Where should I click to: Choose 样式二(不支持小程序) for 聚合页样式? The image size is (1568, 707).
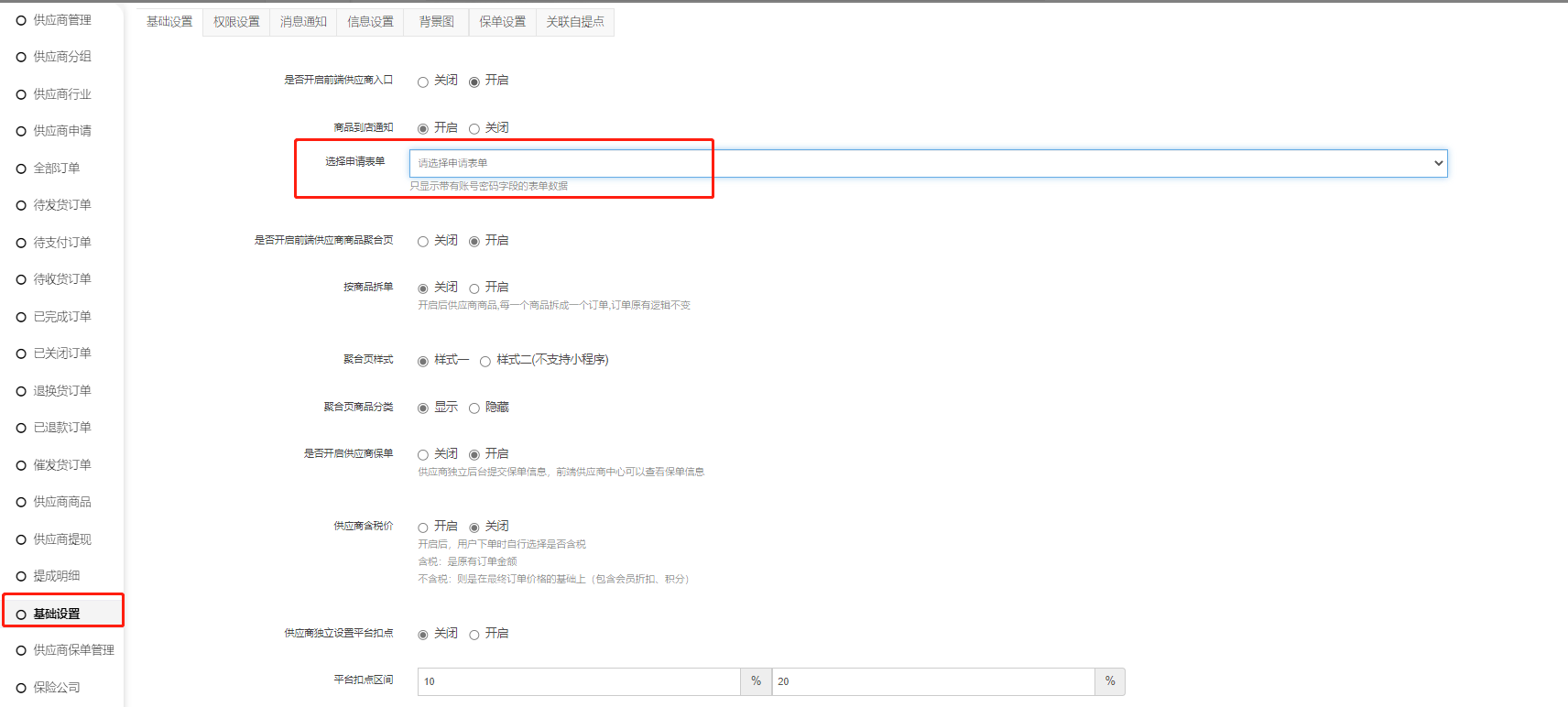[485, 361]
